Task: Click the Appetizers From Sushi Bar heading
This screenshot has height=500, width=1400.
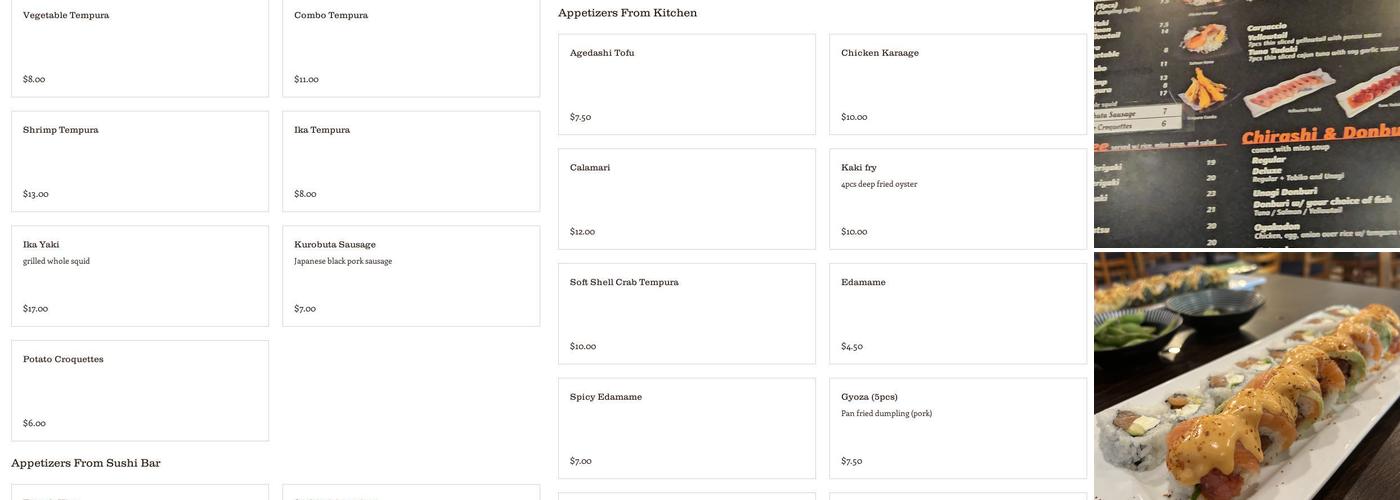Action: point(86,463)
